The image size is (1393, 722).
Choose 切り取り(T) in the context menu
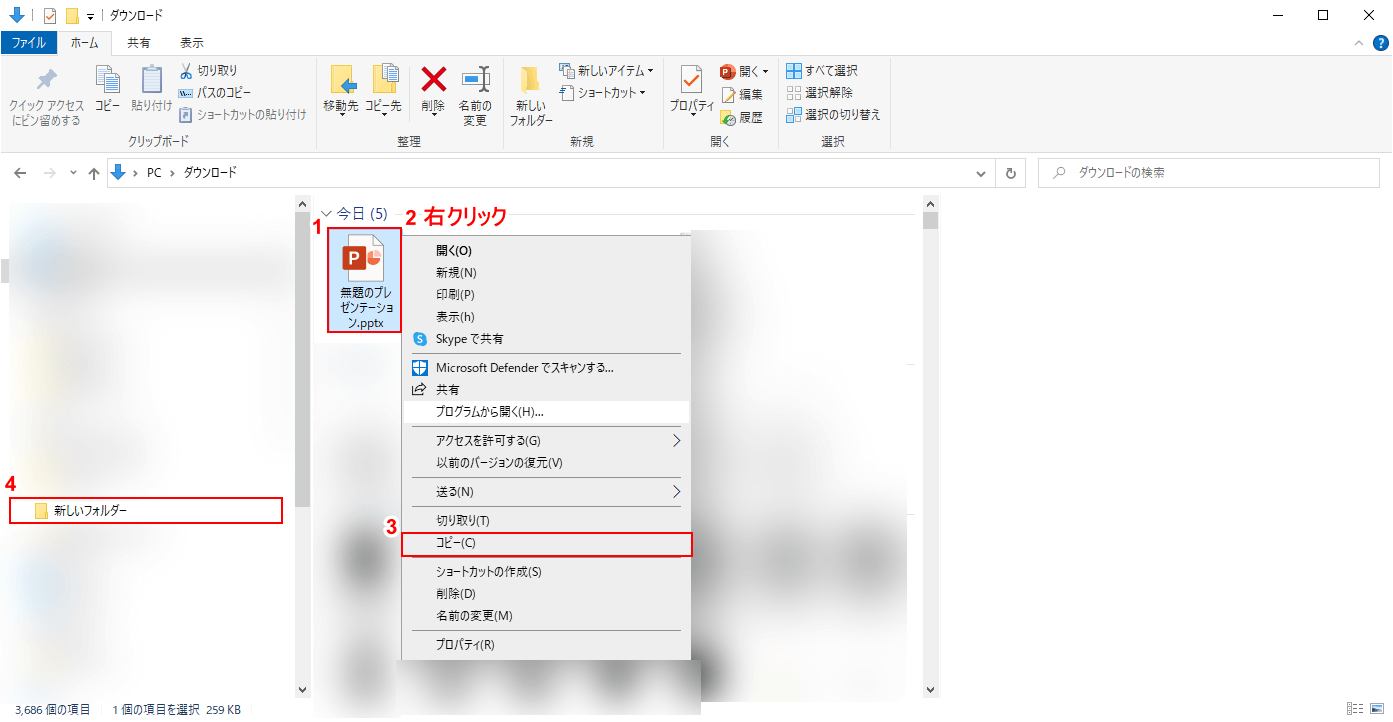(546, 520)
